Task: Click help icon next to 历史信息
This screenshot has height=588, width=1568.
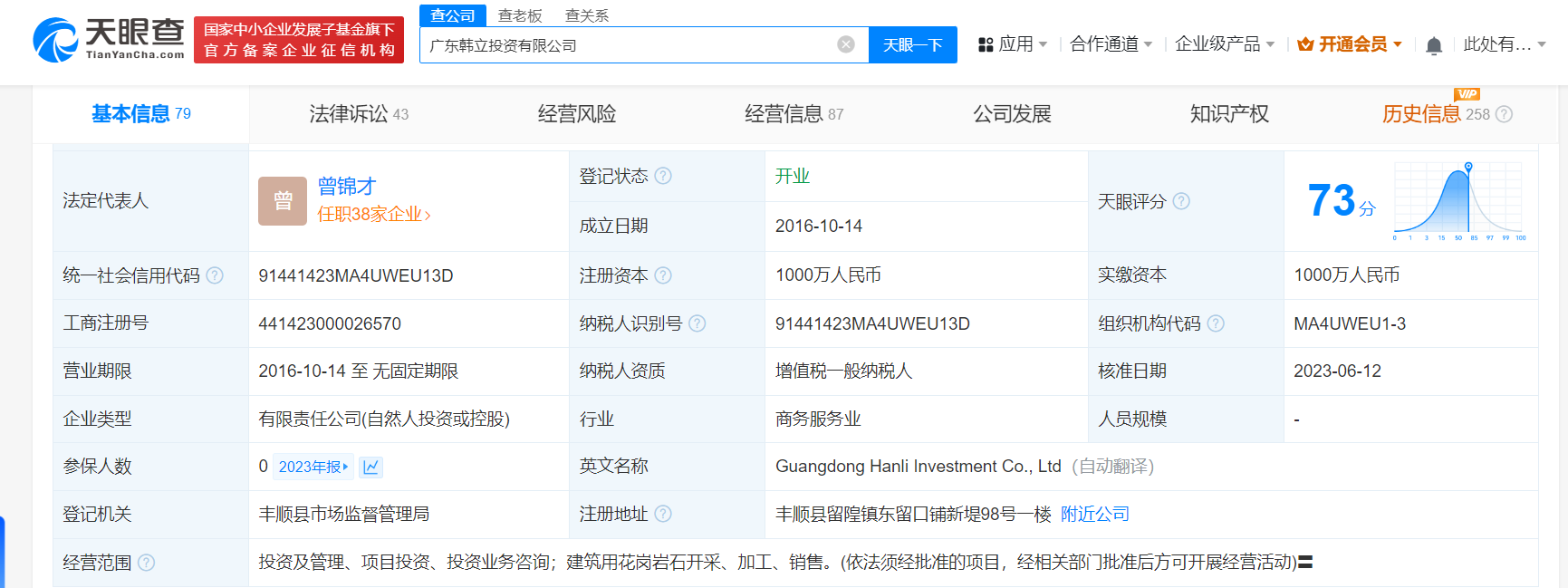Action: 1504,114
